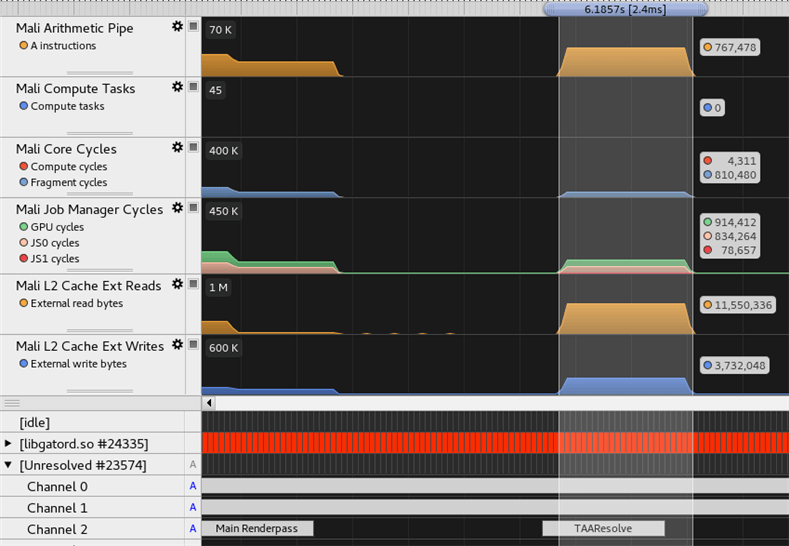The image size is (789, 546).
Task: Open Mali Arithmetic Pipe chart settings gear
Action: click(x=177, y=27)
